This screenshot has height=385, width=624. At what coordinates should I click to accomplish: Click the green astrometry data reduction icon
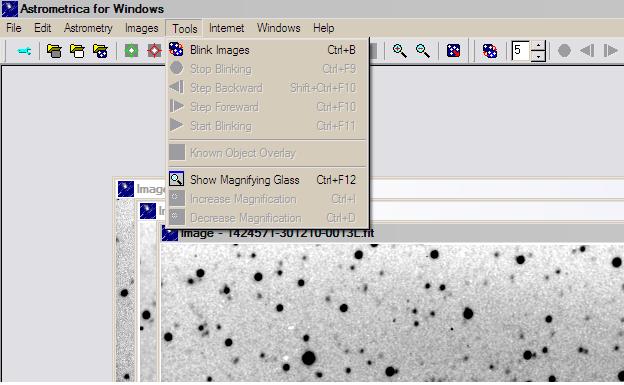[x=131, y=51]
